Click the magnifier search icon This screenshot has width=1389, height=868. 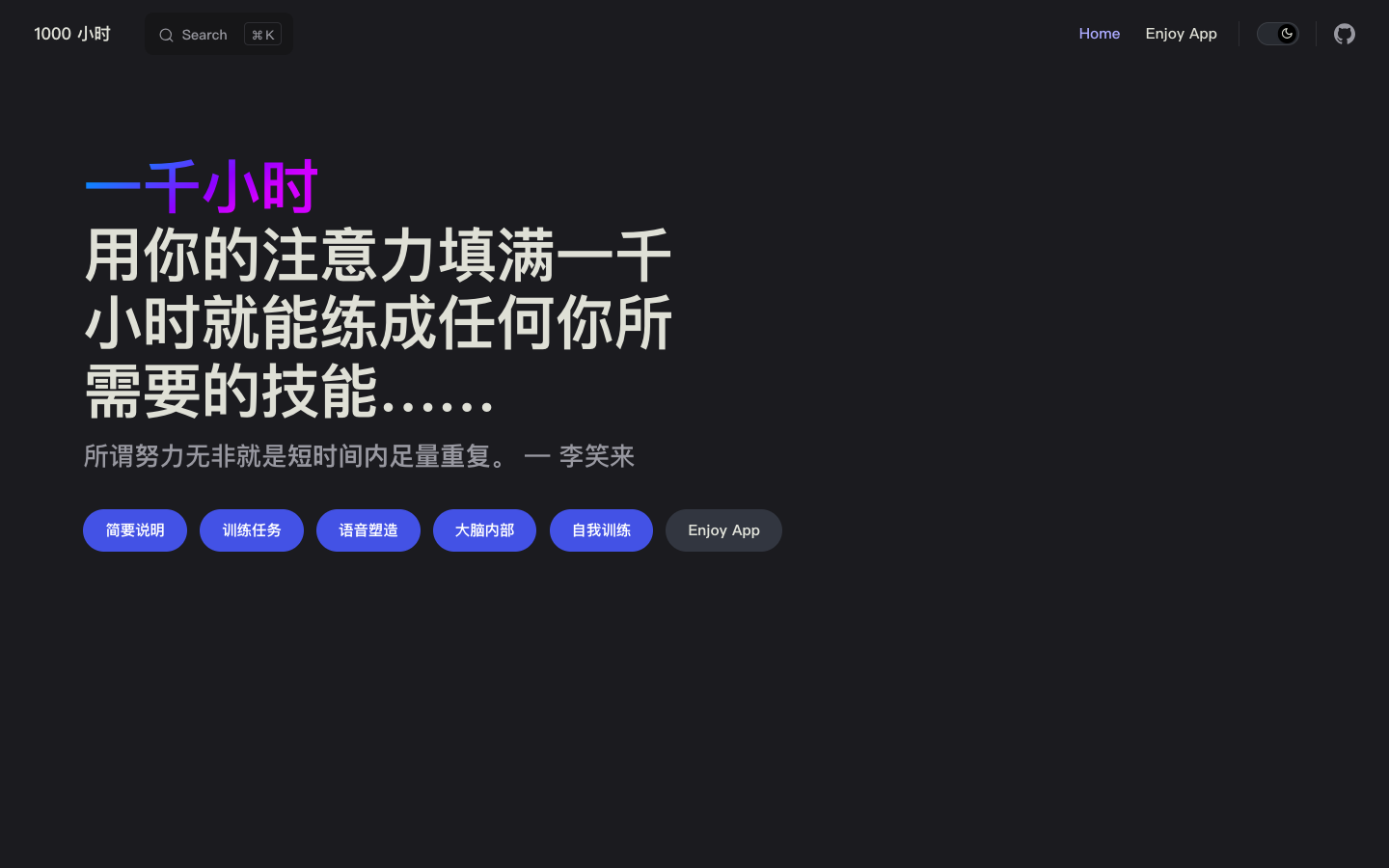(x=166, y=35)
